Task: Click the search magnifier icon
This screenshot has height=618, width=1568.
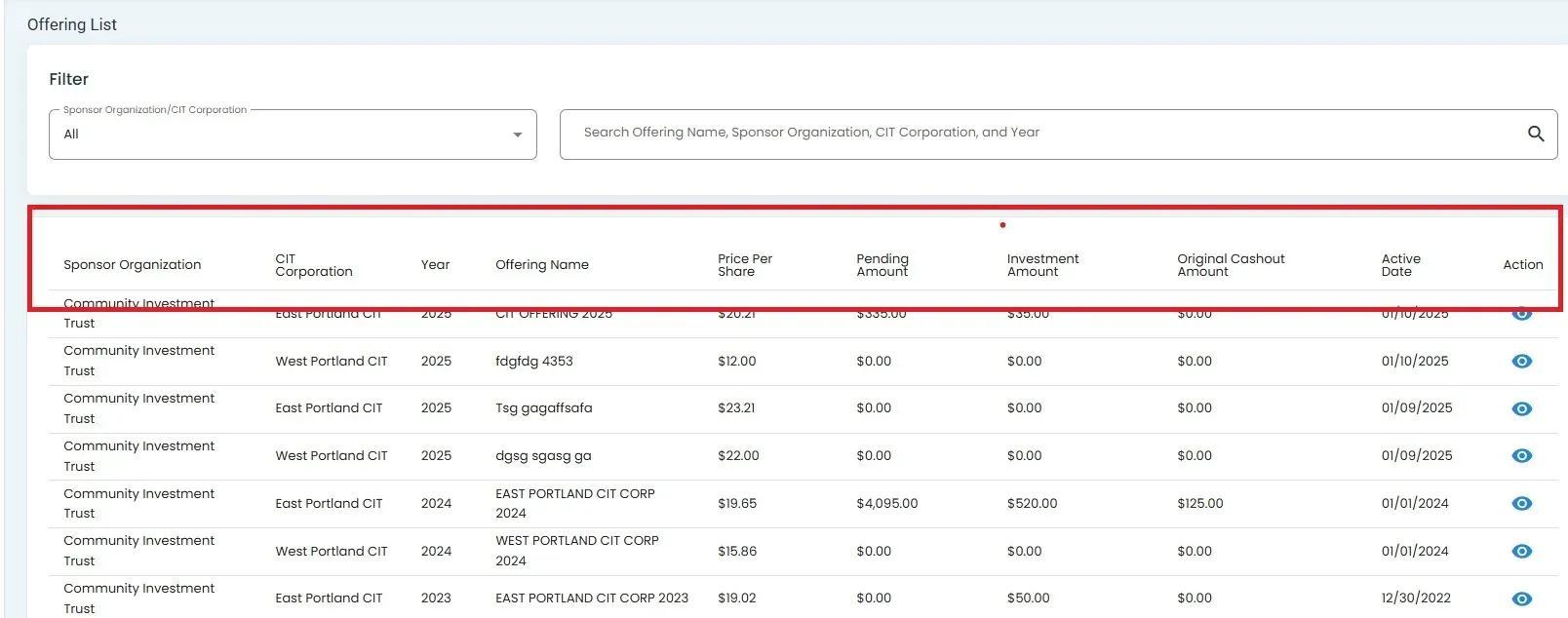Action: [x=1535, y=135]
